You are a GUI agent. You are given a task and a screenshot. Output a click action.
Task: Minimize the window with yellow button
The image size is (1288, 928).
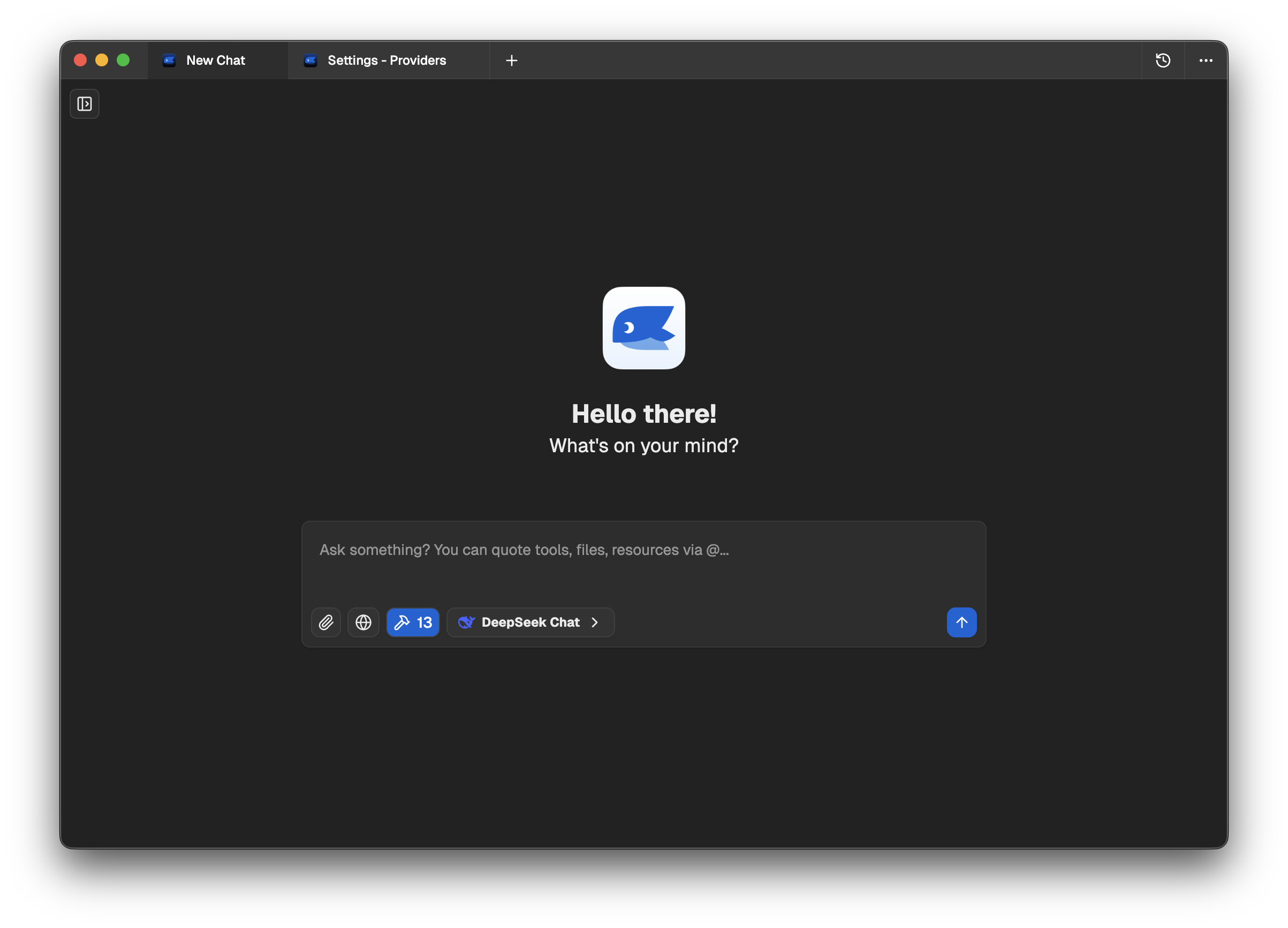coord(102,60)
